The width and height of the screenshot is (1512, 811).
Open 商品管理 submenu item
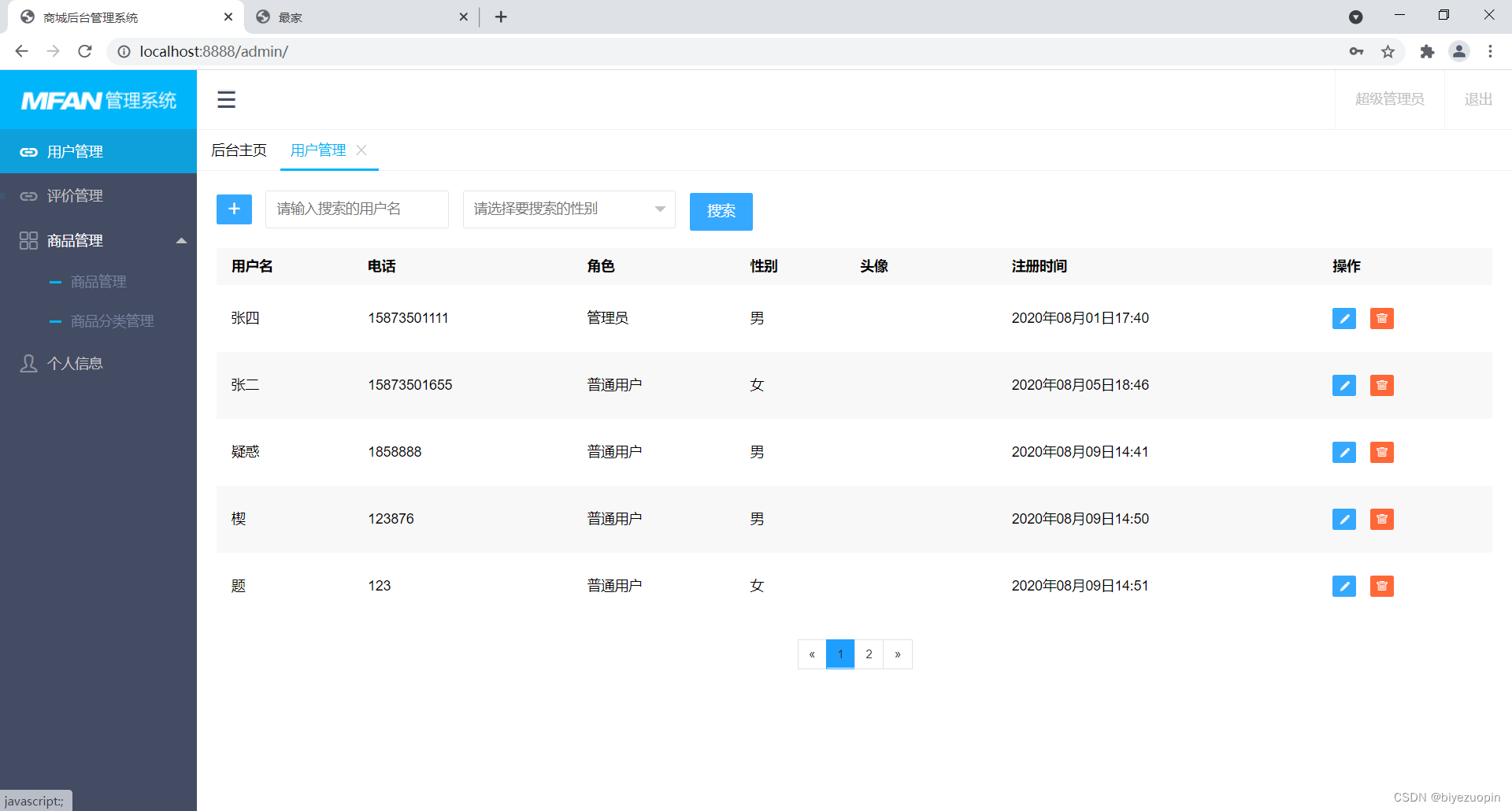coord(98,282)
